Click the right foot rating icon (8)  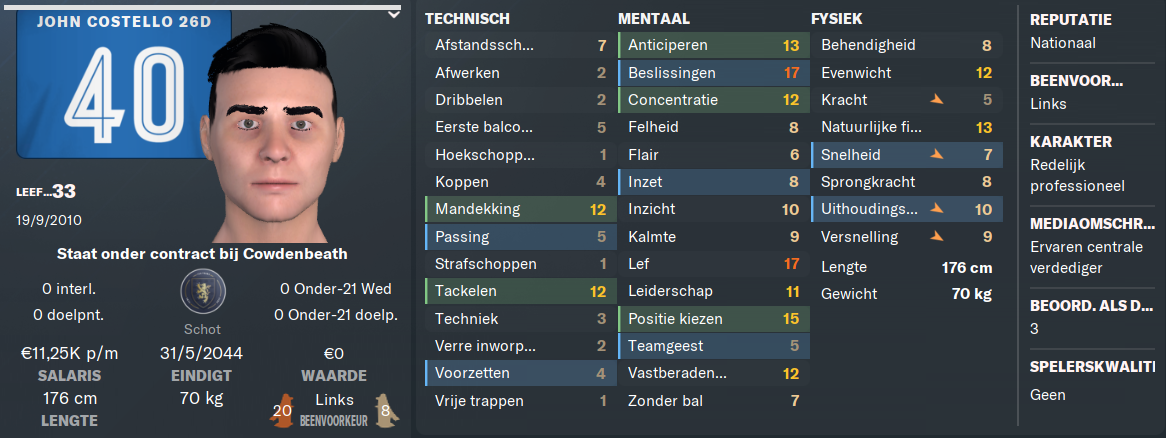(x=386, y=410)
